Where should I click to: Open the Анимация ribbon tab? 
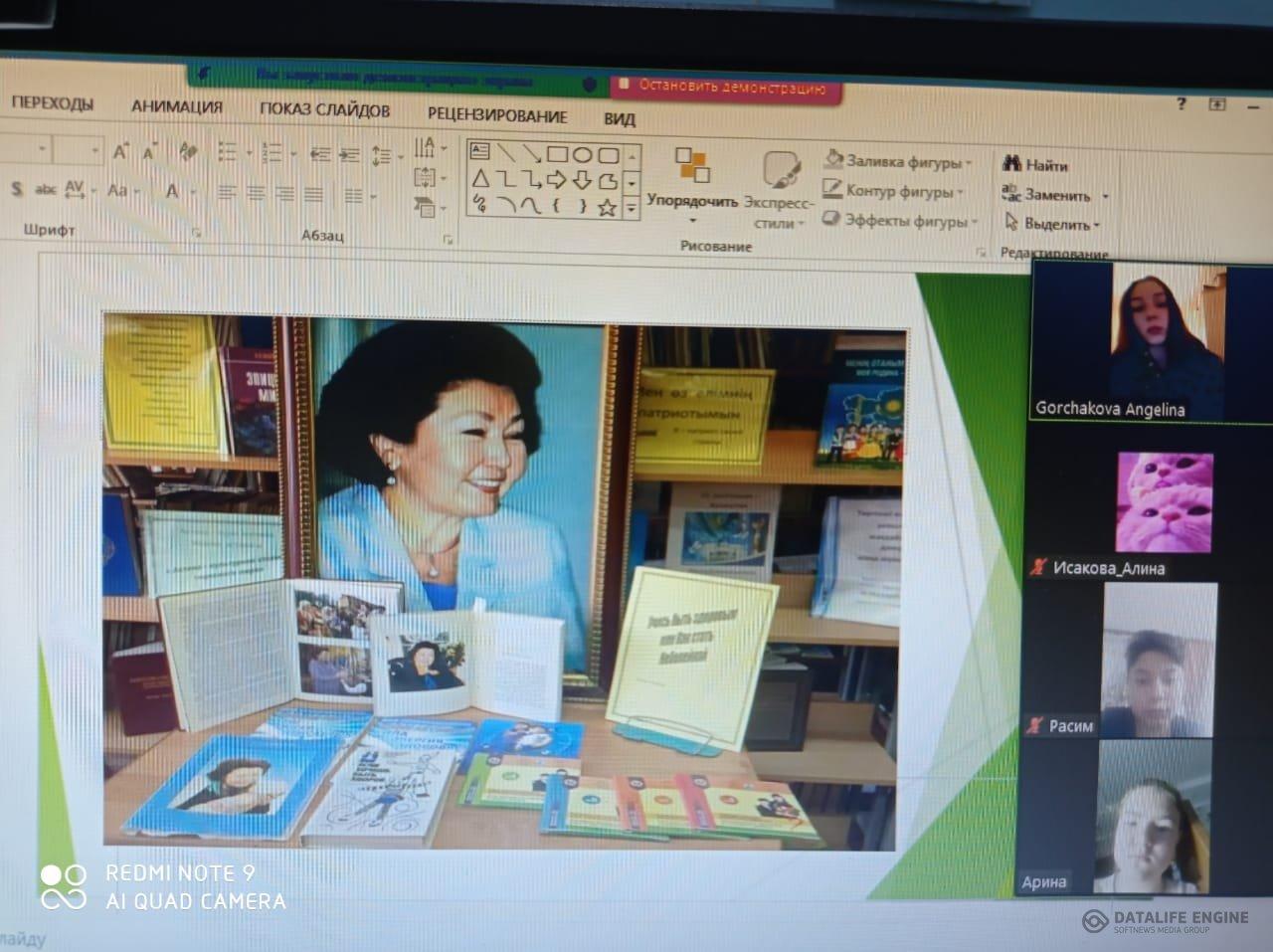pyautogui.click(x=176, y=107)
